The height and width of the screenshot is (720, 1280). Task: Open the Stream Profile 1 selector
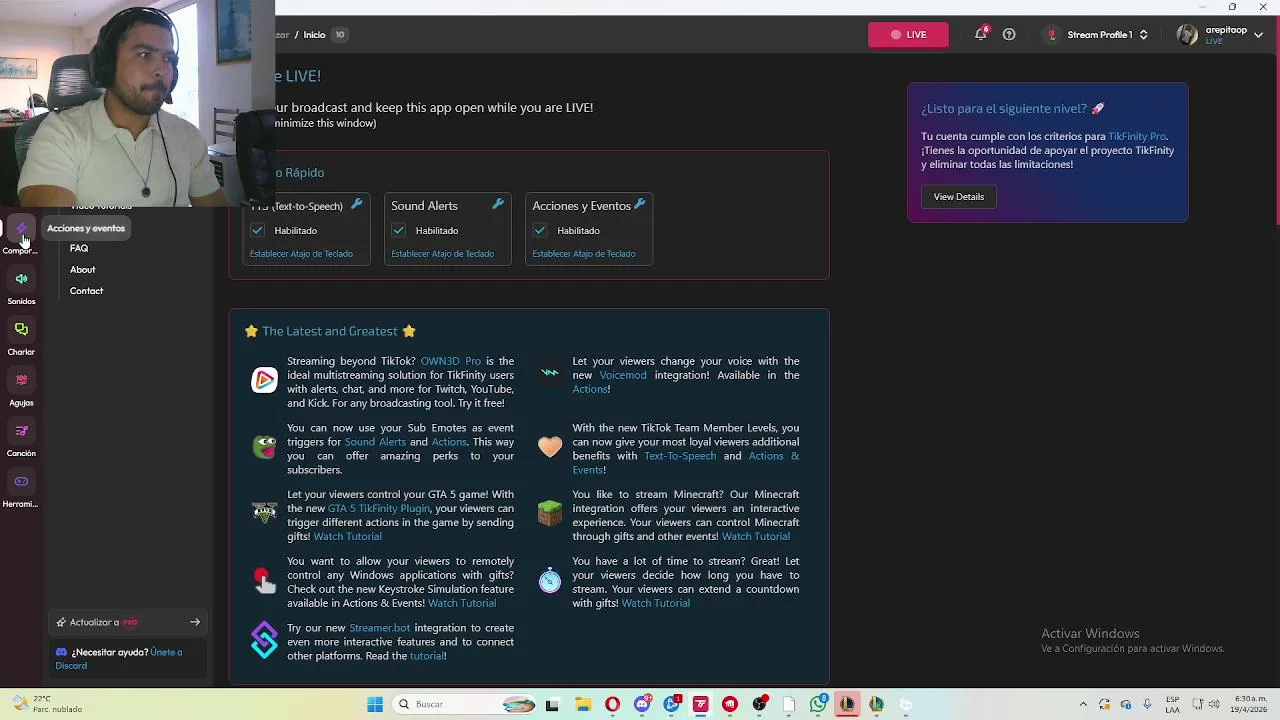click(1097, 34)
